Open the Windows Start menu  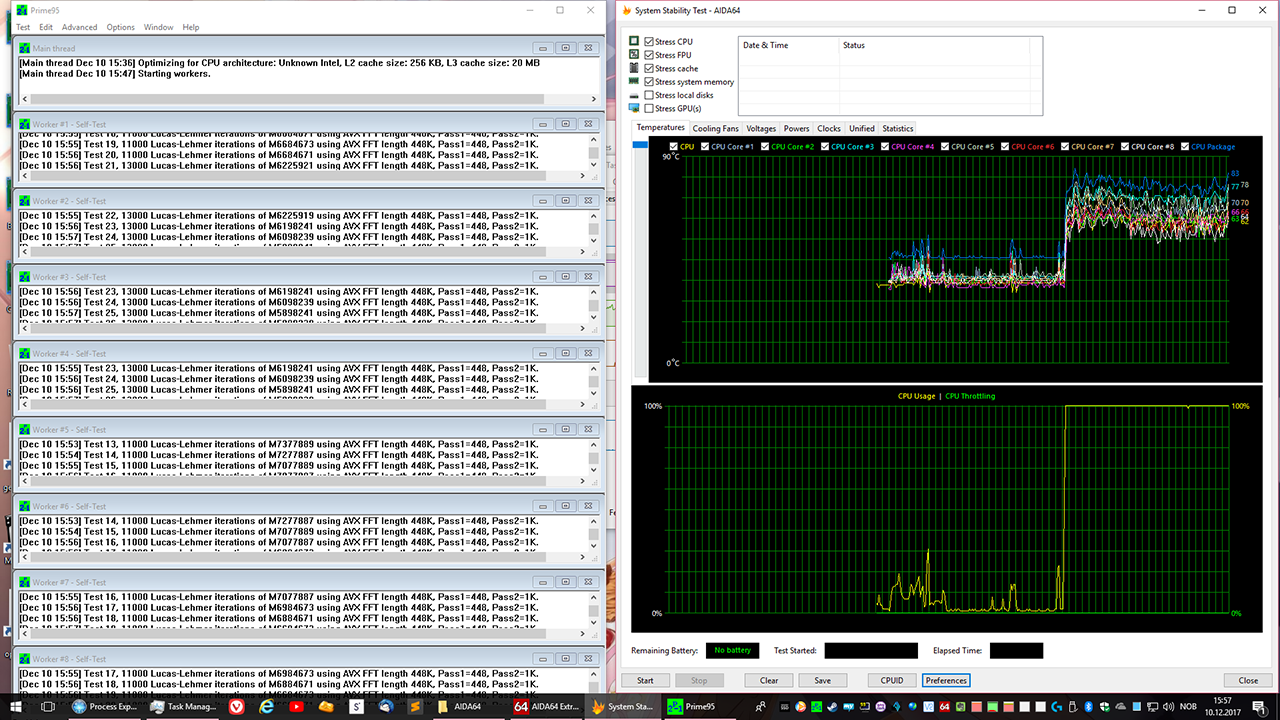[17, 706]
